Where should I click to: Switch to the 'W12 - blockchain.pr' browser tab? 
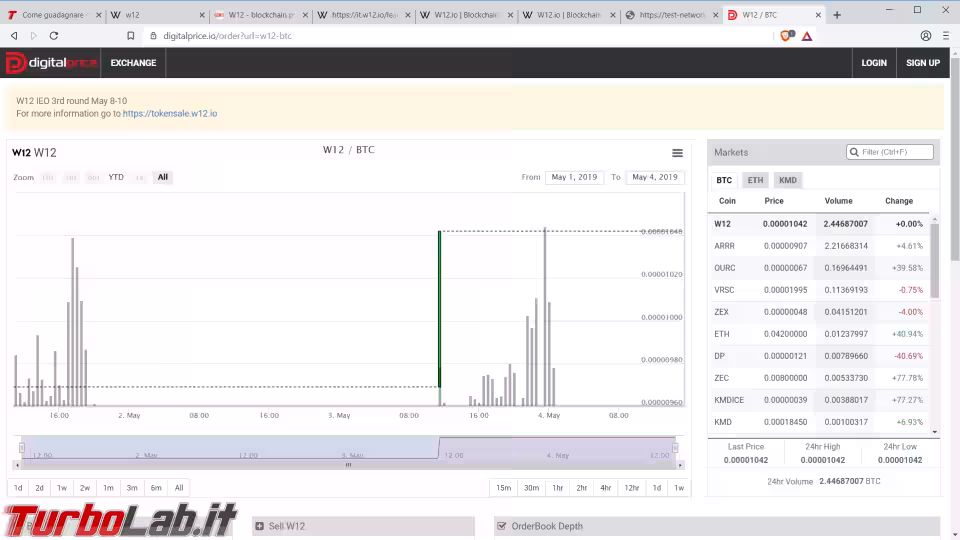click(x=260, y=15)
